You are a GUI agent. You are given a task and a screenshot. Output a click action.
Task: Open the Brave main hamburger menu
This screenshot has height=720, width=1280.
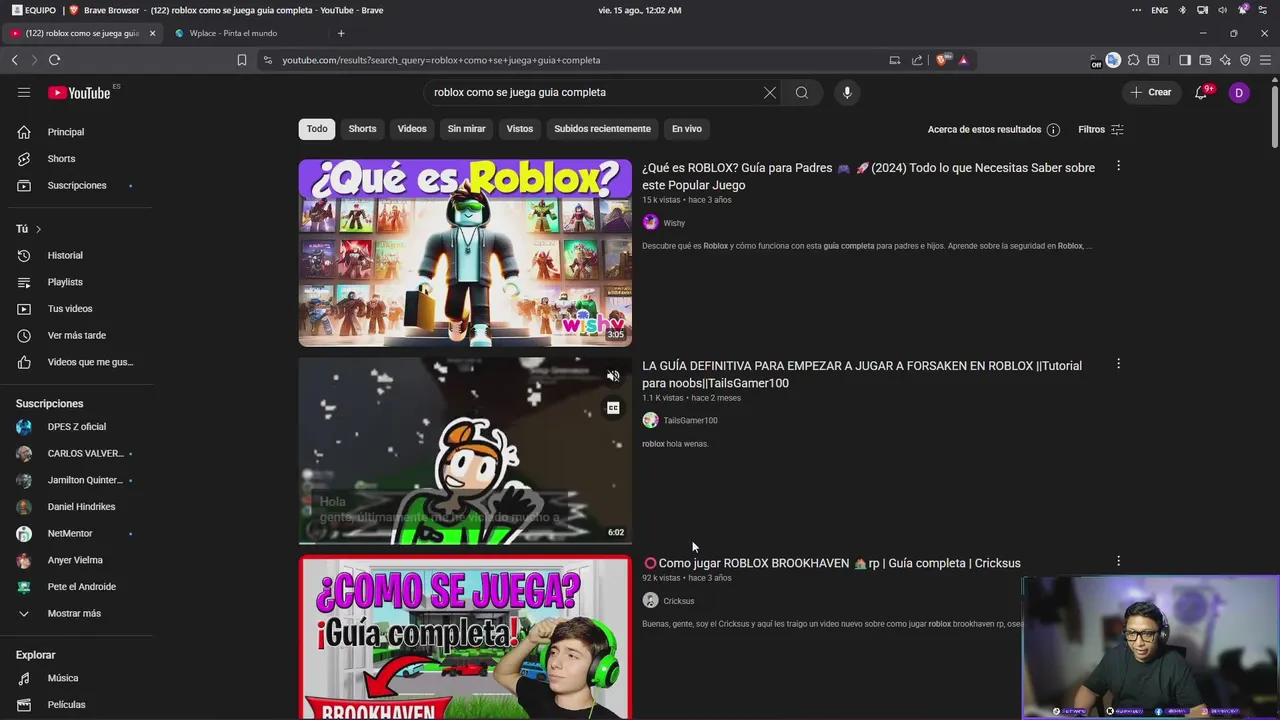1265,60
